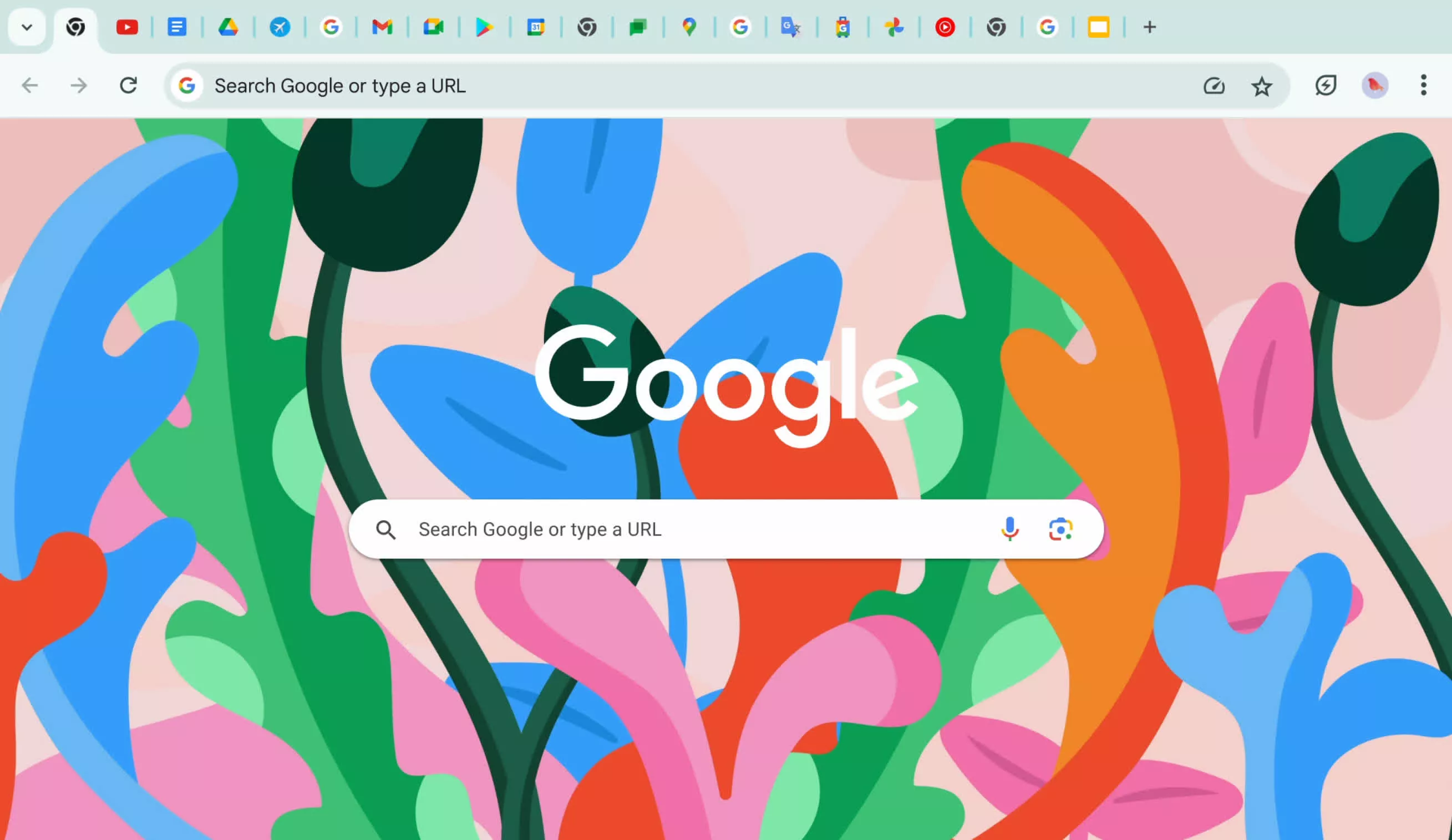Switch to the Google Maps tab
Image resolution: width=1452 pixels, height=840 pixels.
pyautogui.click(x=689, y=27)
